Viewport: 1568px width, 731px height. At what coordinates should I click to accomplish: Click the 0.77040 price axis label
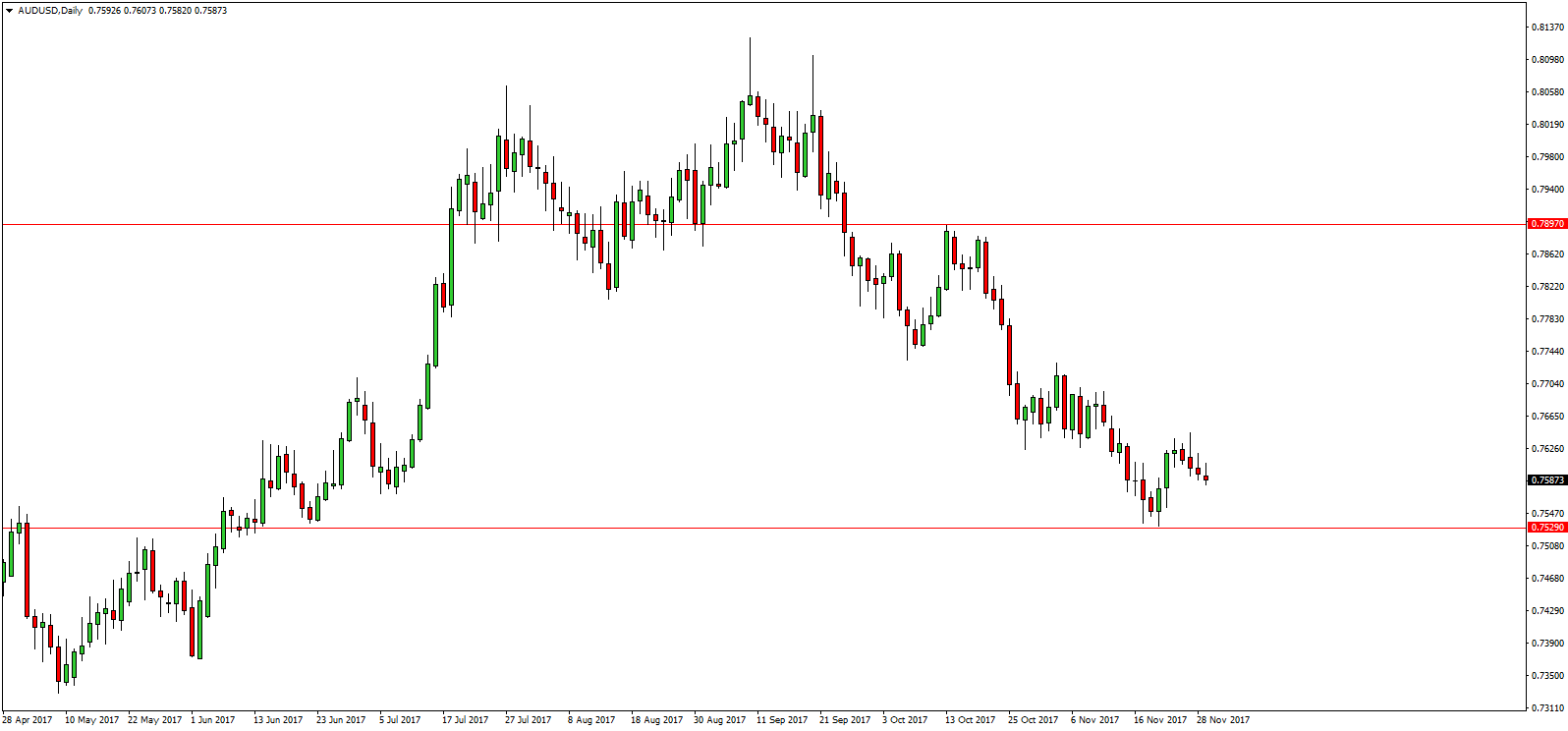(x=1547, y=383)
